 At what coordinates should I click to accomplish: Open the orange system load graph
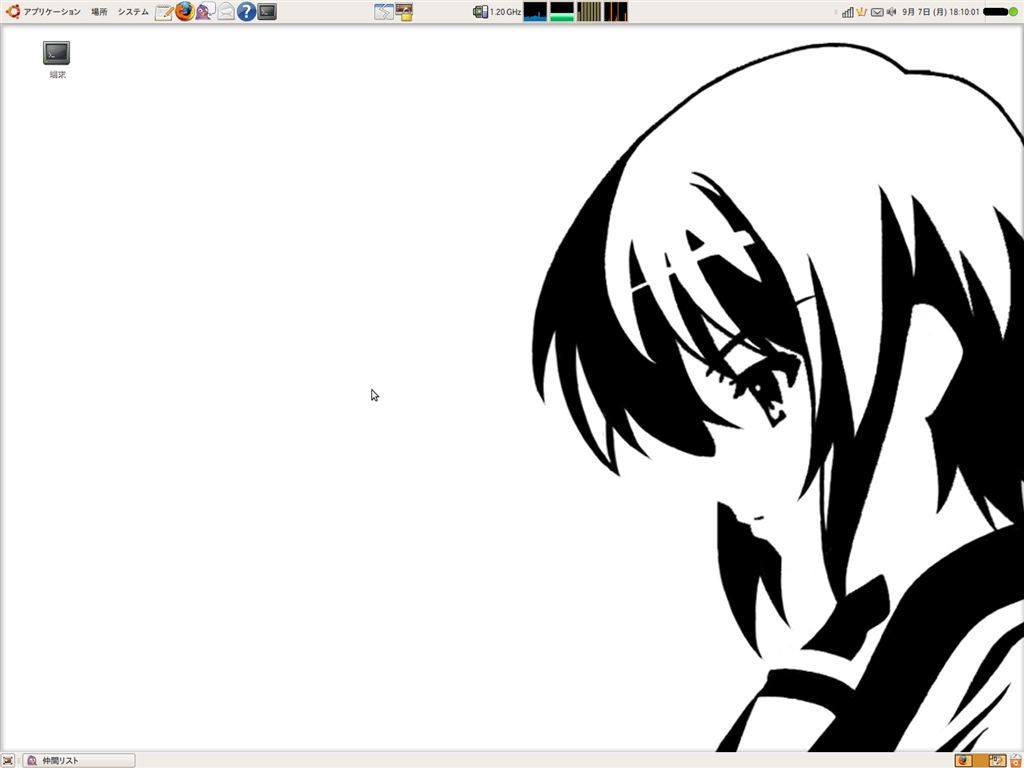click(x=615, y=12)
